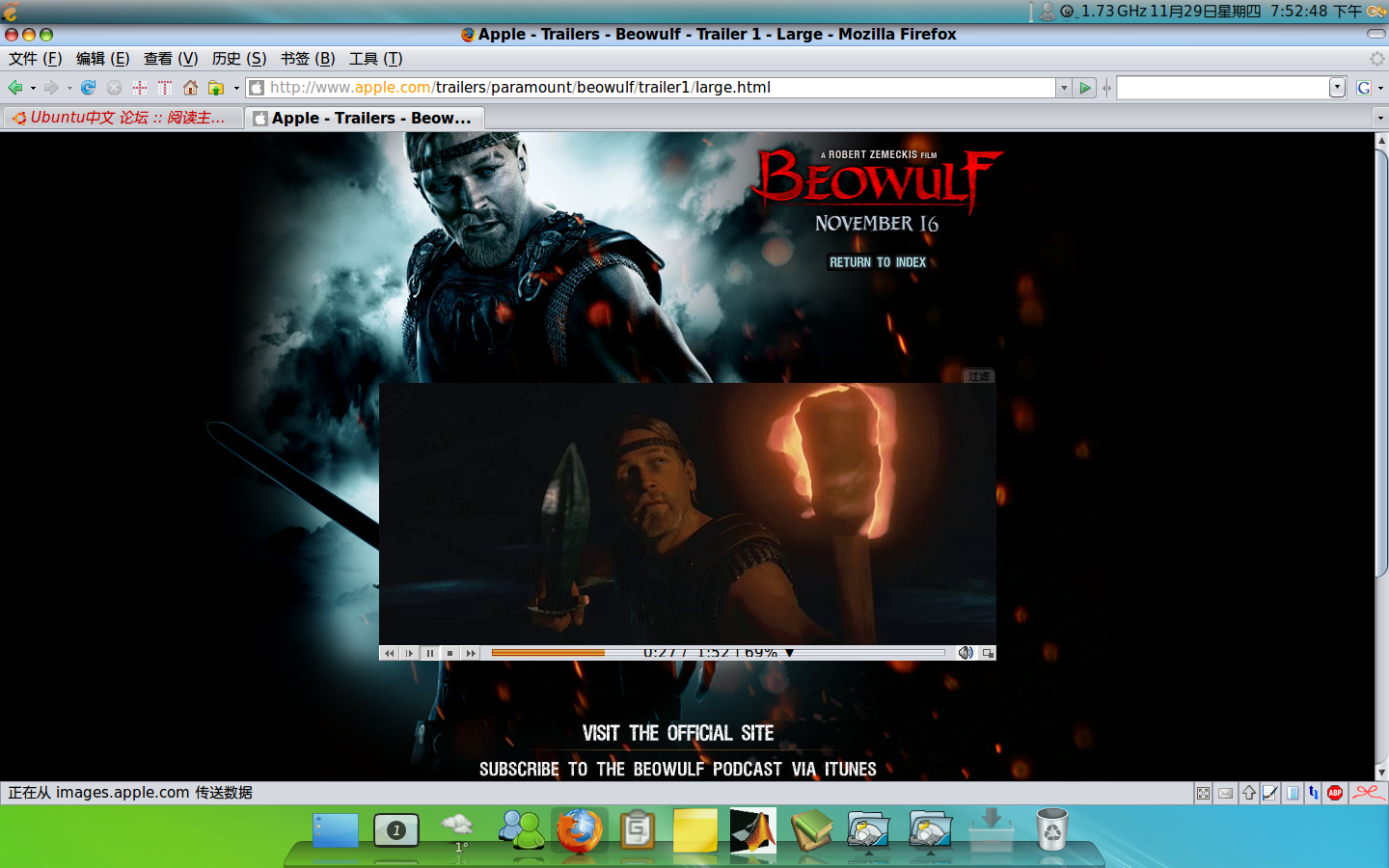
Task: Click VISIT THE OFFICIAL SITE link
Action: coord(678,733)
